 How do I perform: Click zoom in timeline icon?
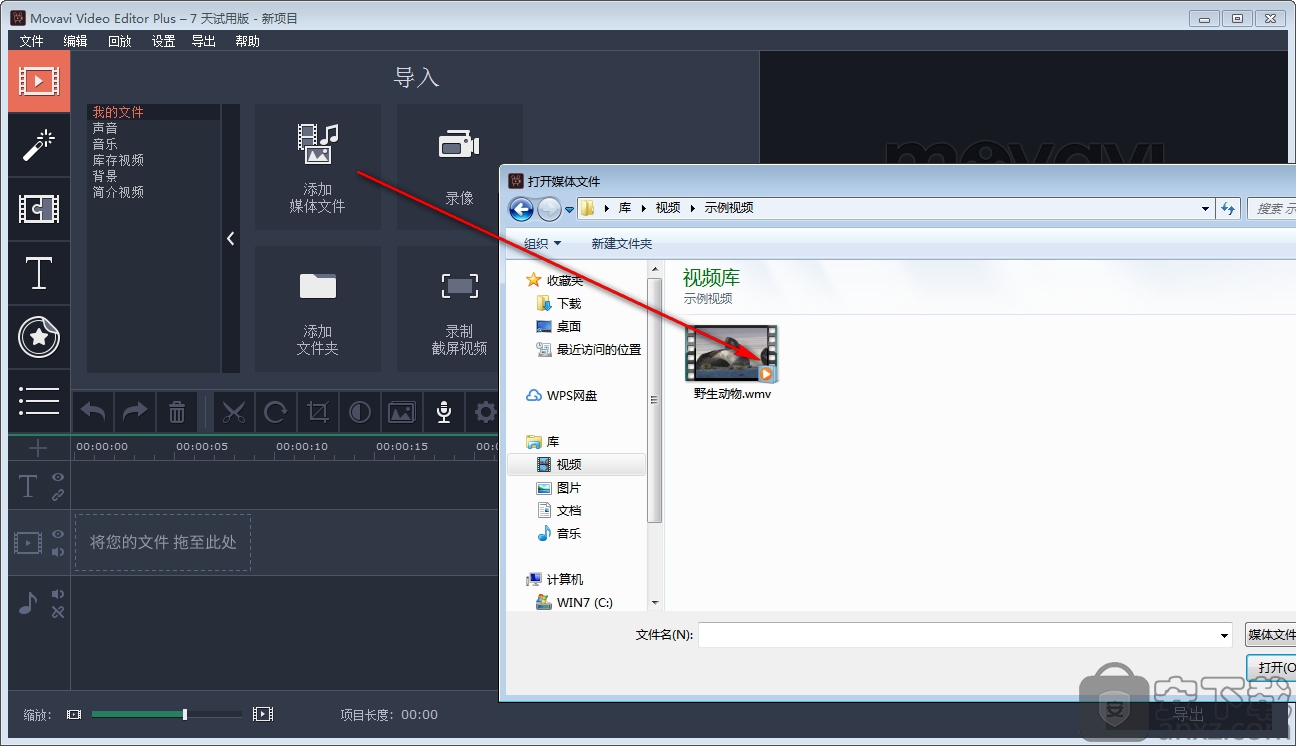click(263, 714)
